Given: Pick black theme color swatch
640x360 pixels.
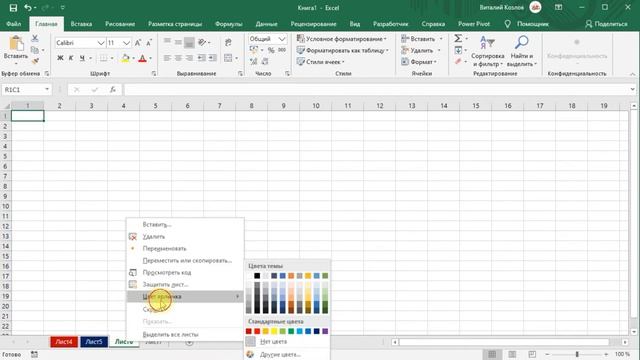Looking at the screenshot, I should (x=257, y=276).
